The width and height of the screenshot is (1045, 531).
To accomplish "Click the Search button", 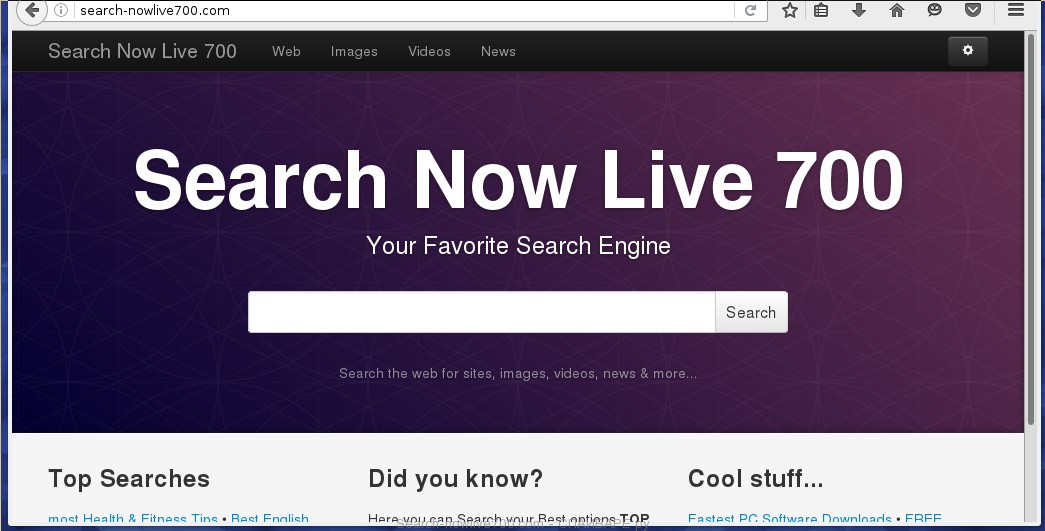I will (x=751, y=312).
